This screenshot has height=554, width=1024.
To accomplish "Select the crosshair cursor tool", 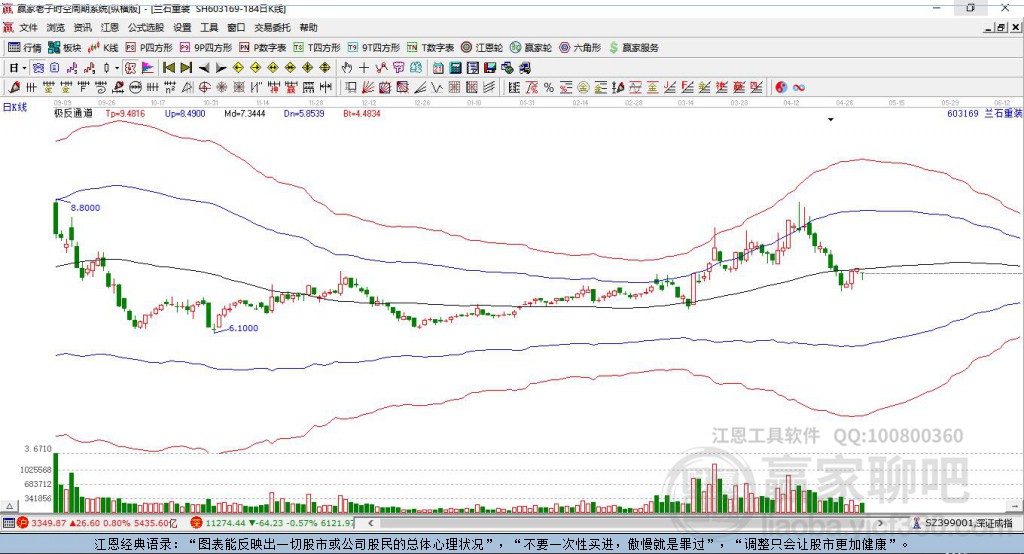I will (x=364, y=68).
